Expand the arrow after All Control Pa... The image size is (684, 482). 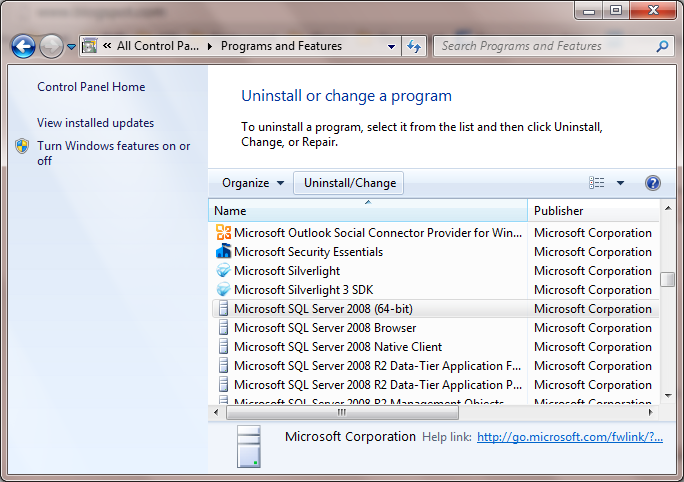[x=210, y=46]
